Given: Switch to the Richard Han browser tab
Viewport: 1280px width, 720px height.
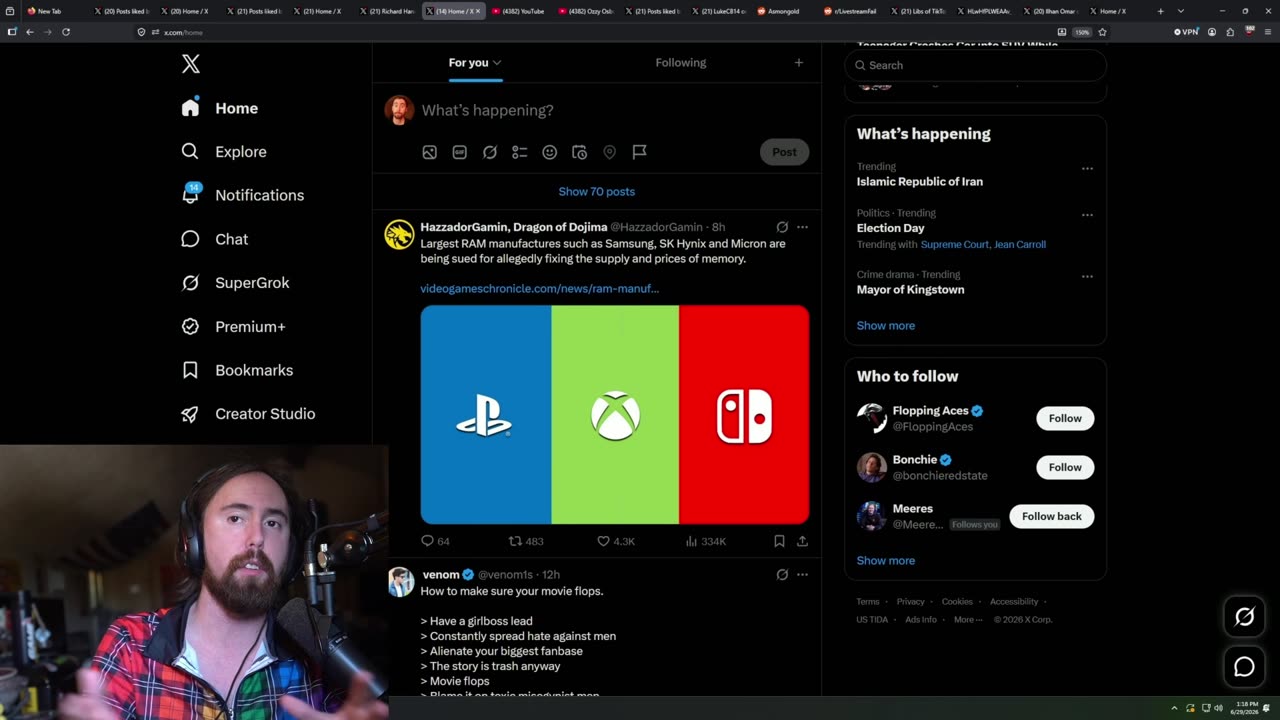Looking at the screenshot, I should [x=386, y=11].
